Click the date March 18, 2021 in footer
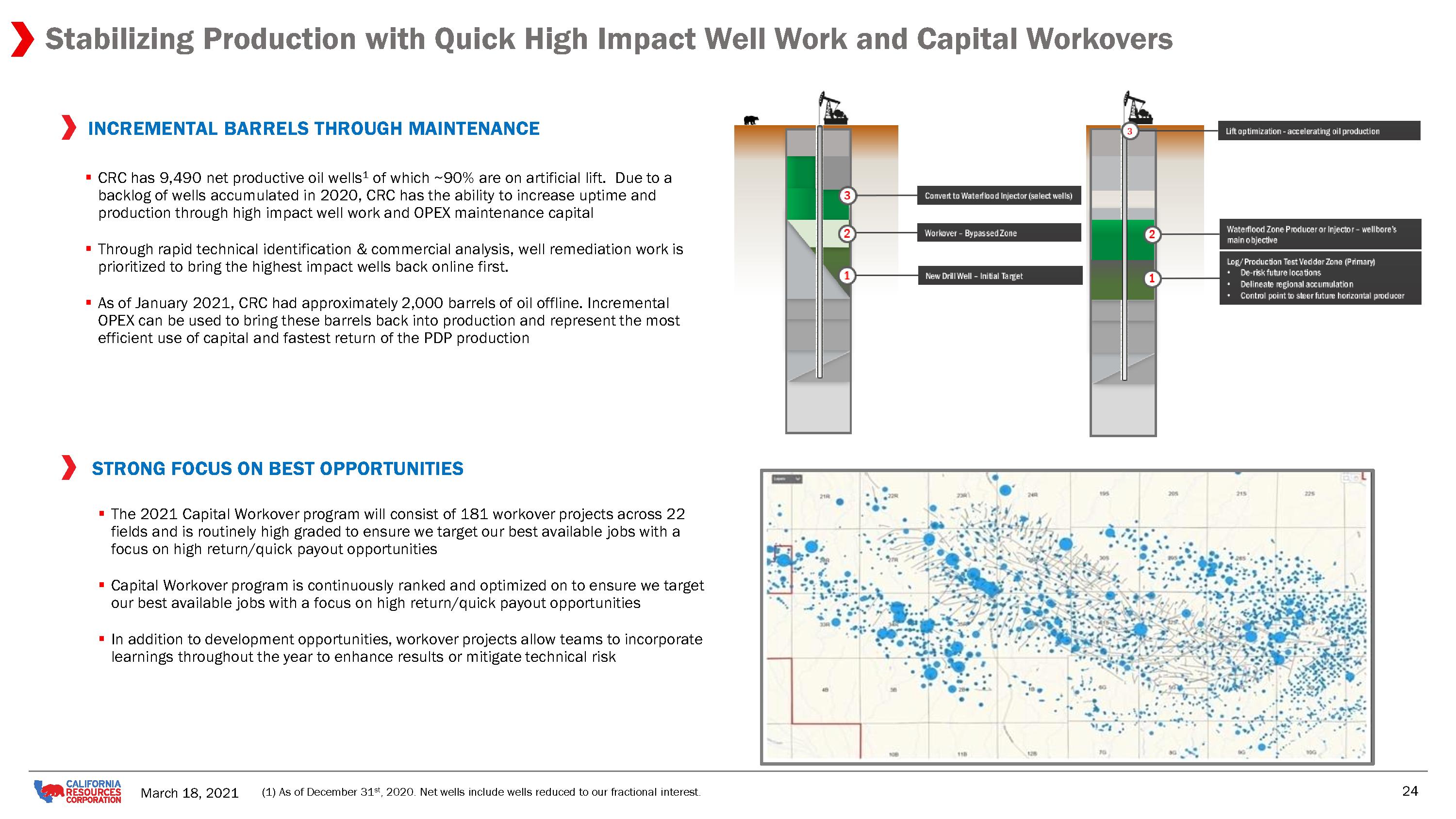Screen dimensions: 1456x819 [189, 793]
